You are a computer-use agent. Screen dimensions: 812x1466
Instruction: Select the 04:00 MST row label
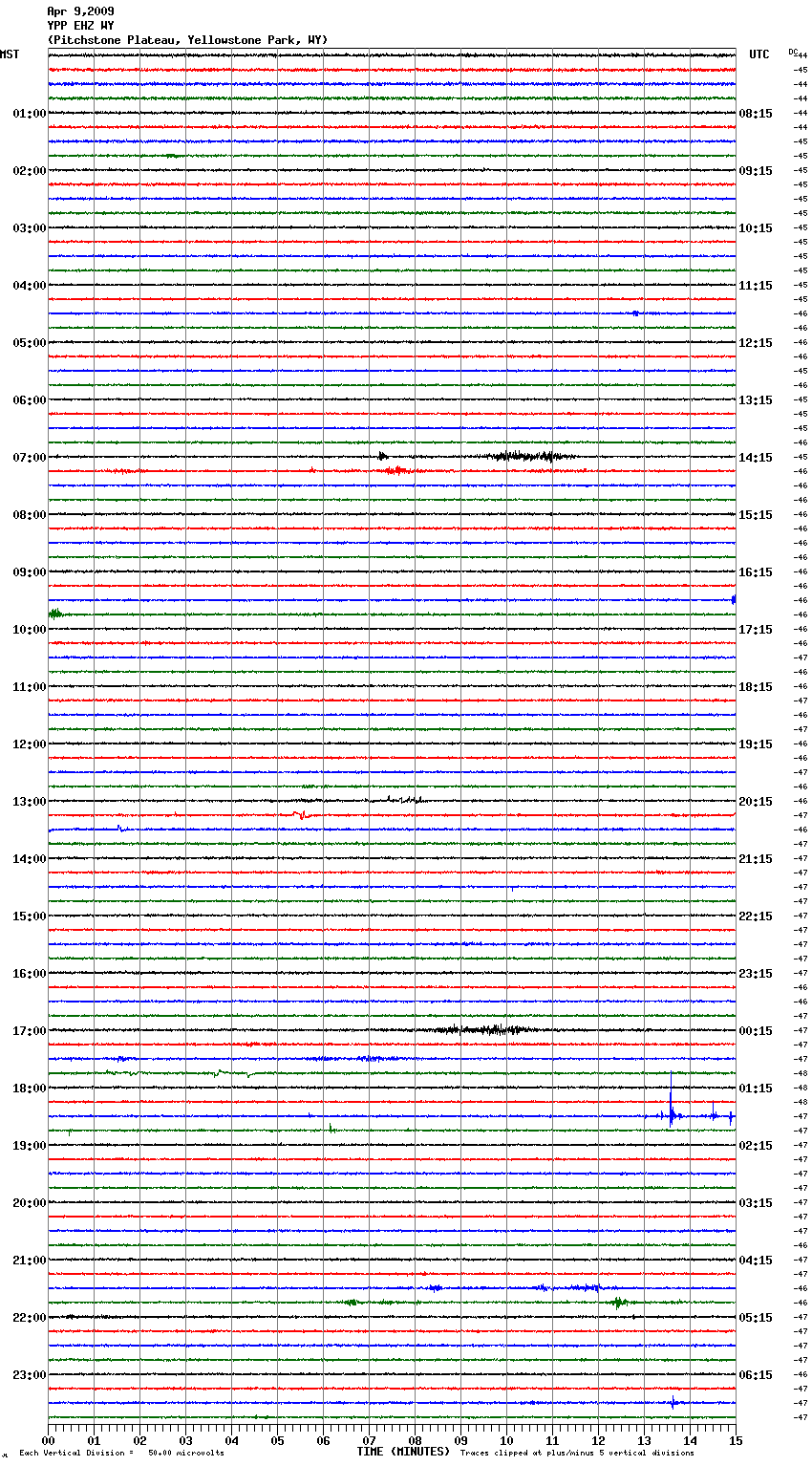pyautogui.click(x=30, y=286)
